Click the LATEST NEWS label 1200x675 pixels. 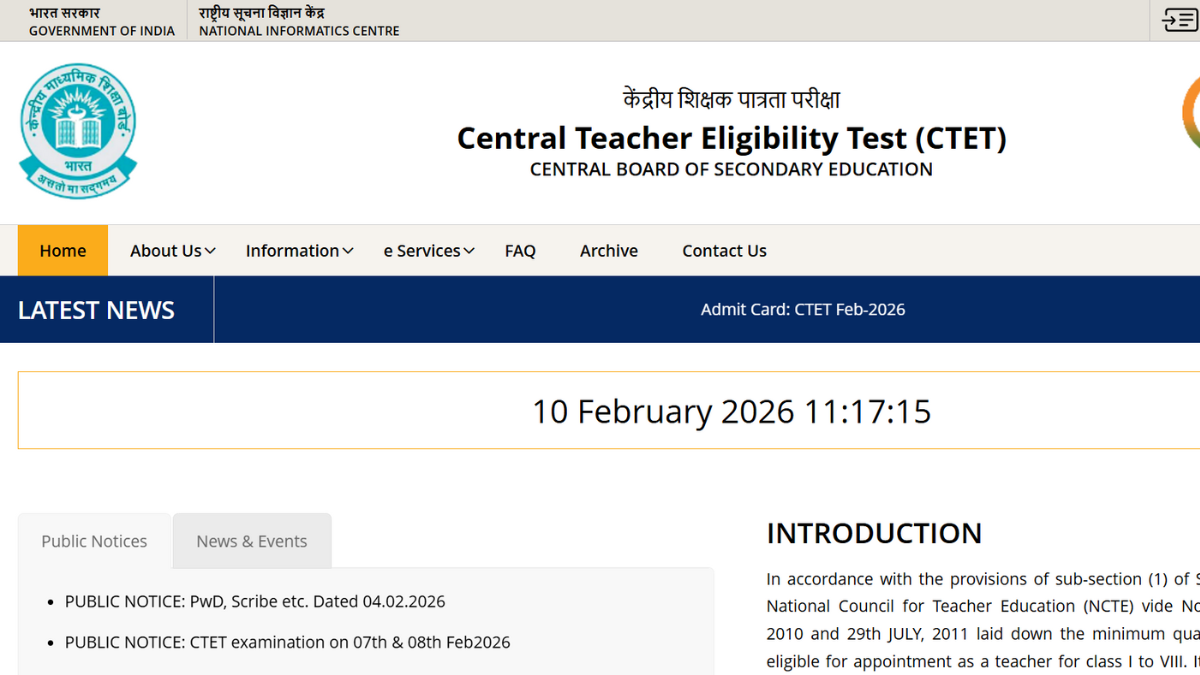(96, 310)
